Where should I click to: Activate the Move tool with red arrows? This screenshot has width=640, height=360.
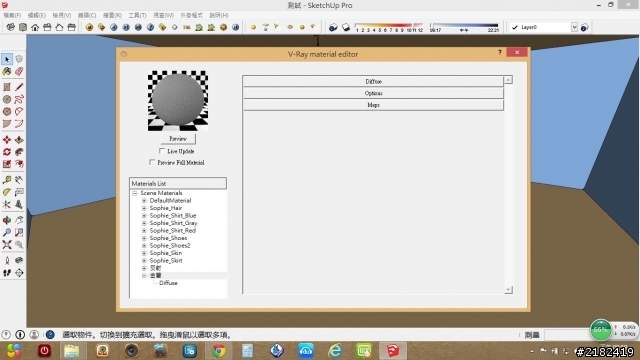click(x=7, y=140)
